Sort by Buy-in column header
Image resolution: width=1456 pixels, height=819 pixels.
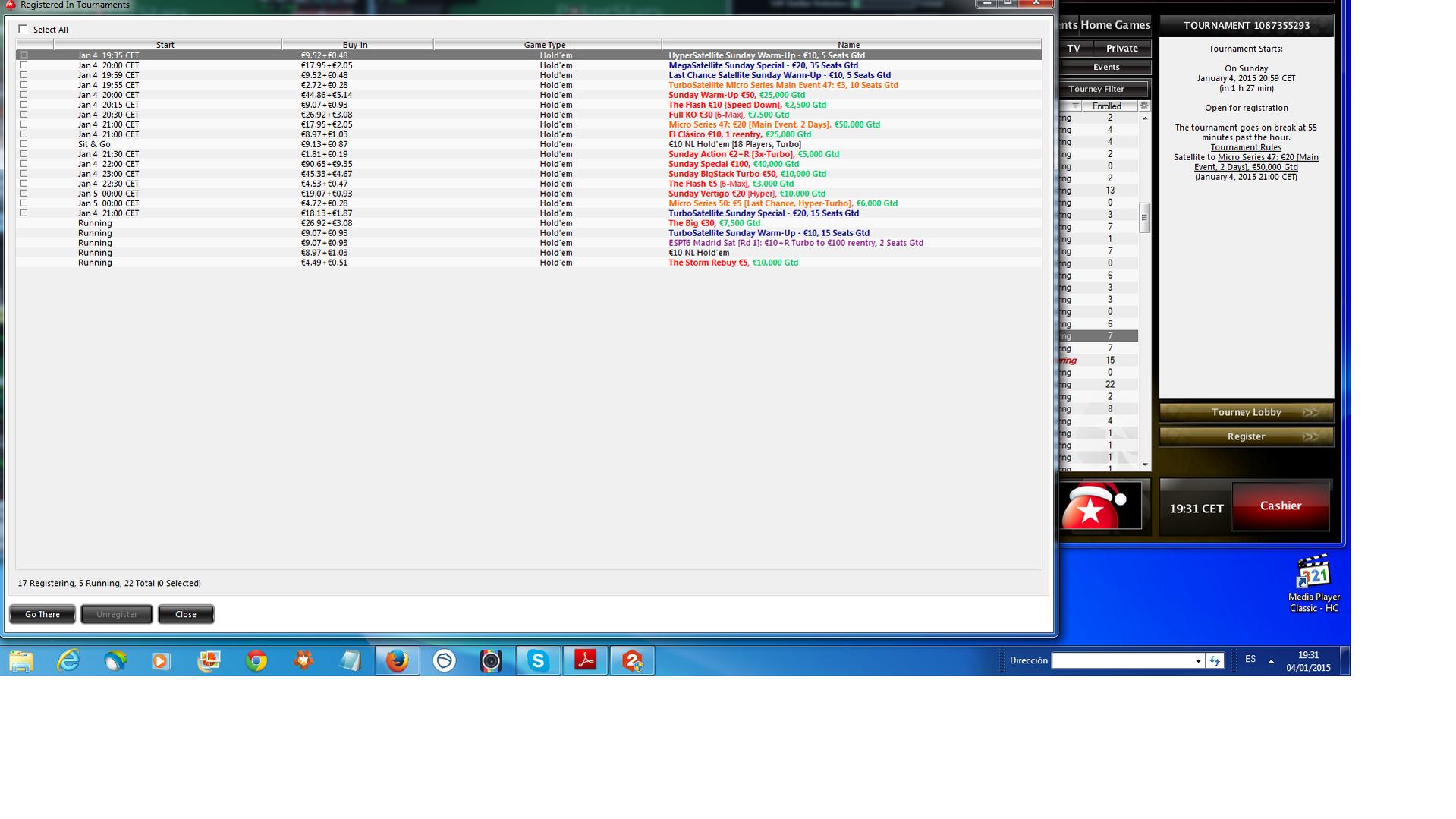pyautogui.click(x=355, y=45)
